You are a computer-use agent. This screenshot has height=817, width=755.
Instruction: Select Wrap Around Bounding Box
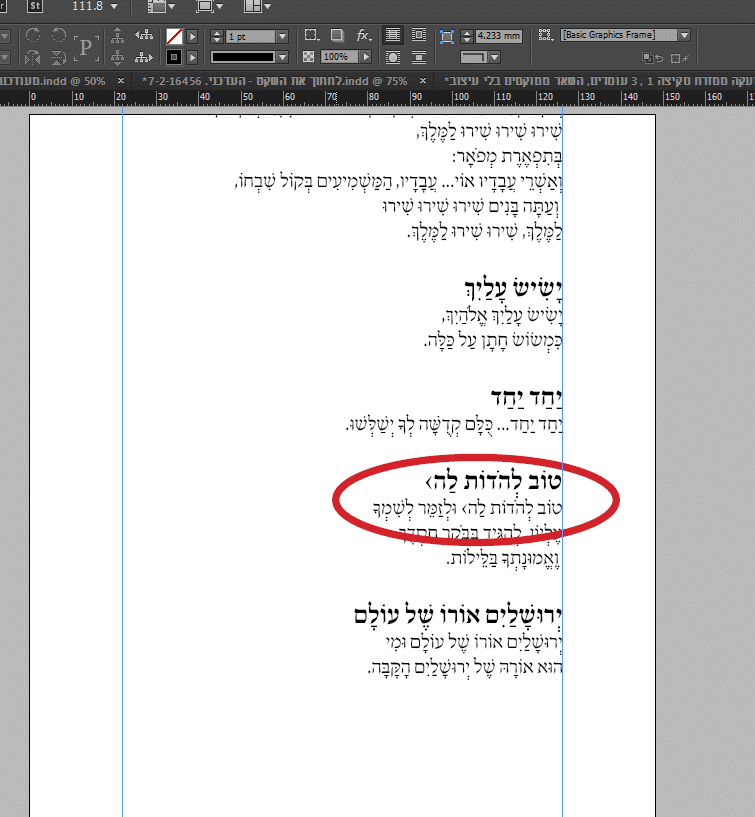pyautogui.click(x=419, y=35)
